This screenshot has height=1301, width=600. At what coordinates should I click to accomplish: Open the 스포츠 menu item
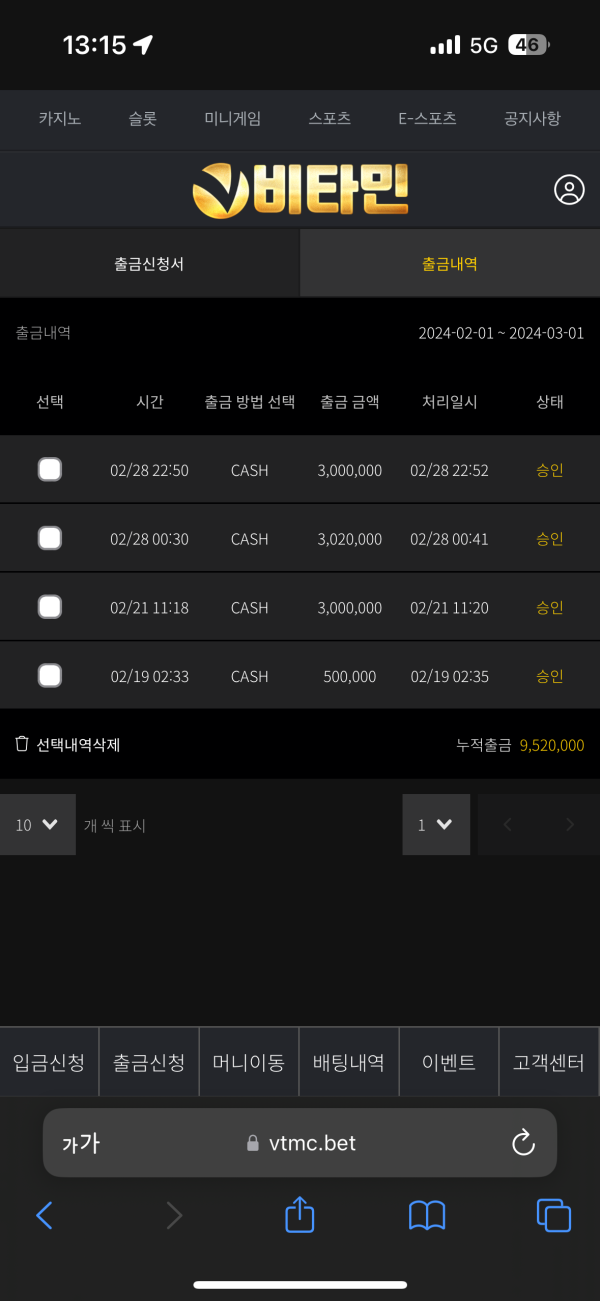(x=330, y=118)
